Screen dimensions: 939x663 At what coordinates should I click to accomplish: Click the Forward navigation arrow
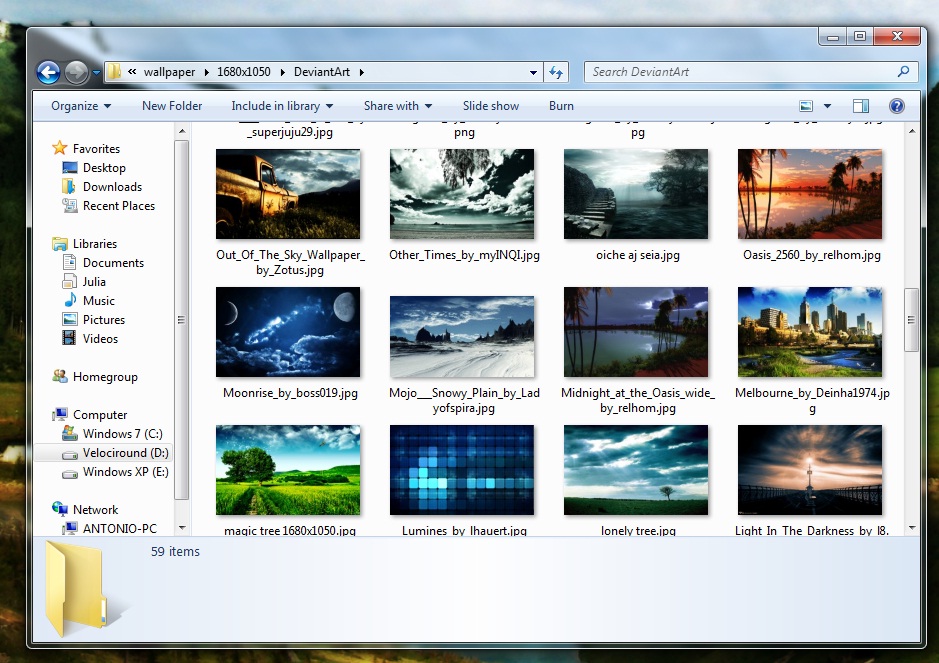point(76,72)
